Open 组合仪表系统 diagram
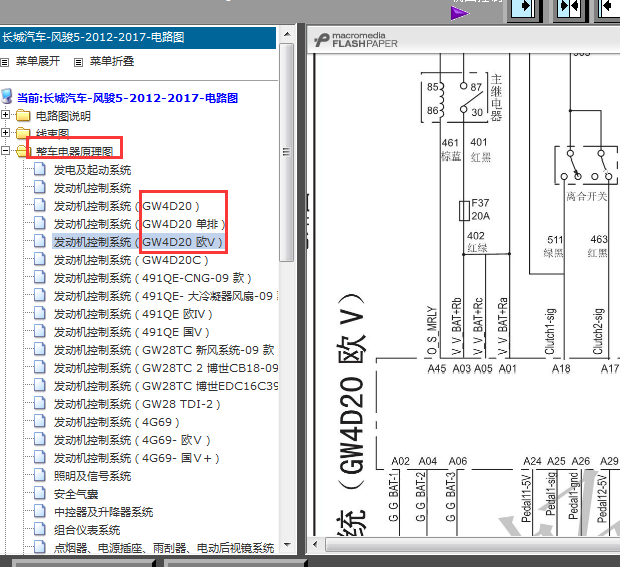 [87, 530]
